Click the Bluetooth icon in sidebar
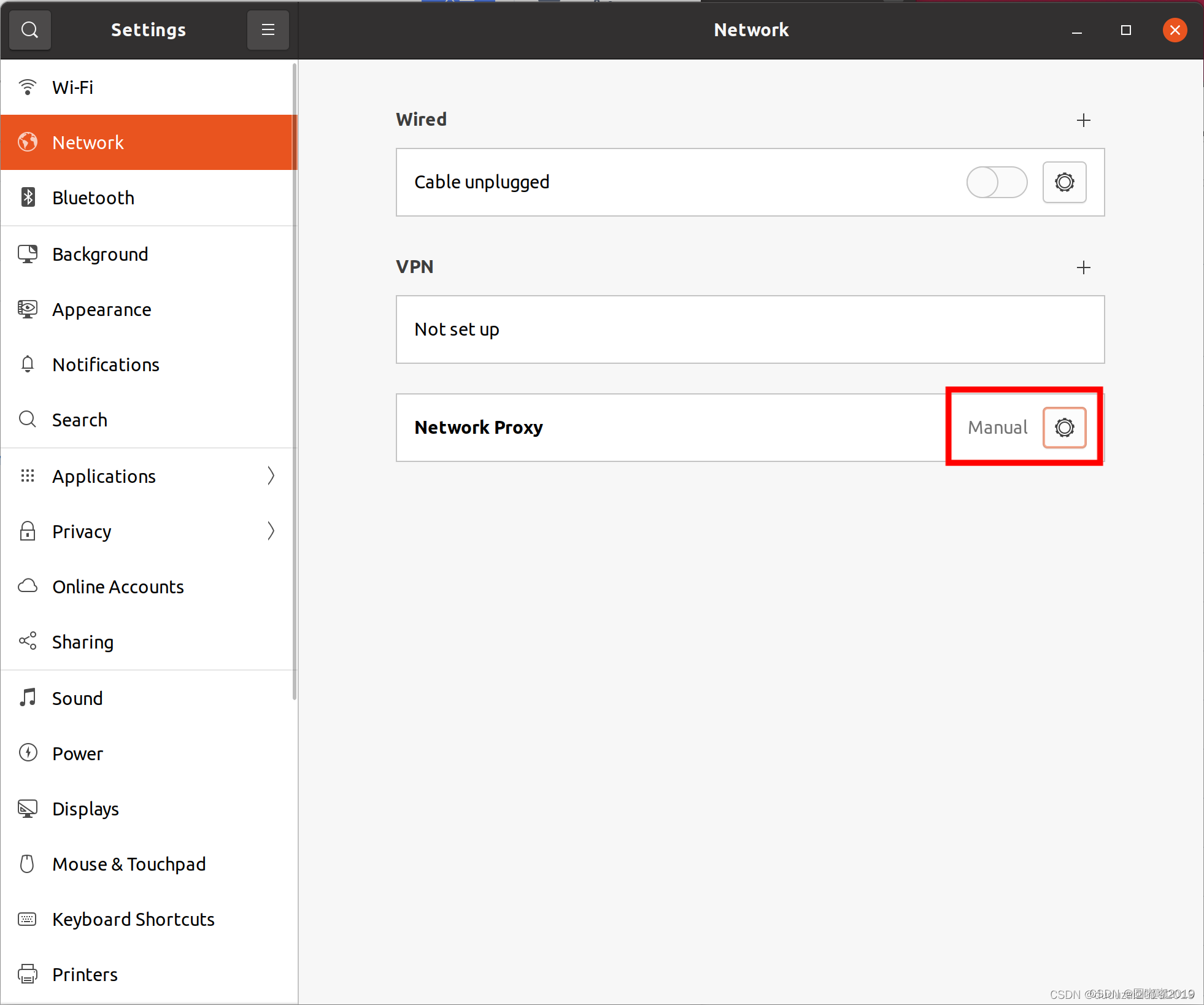 tap(28, 198)
